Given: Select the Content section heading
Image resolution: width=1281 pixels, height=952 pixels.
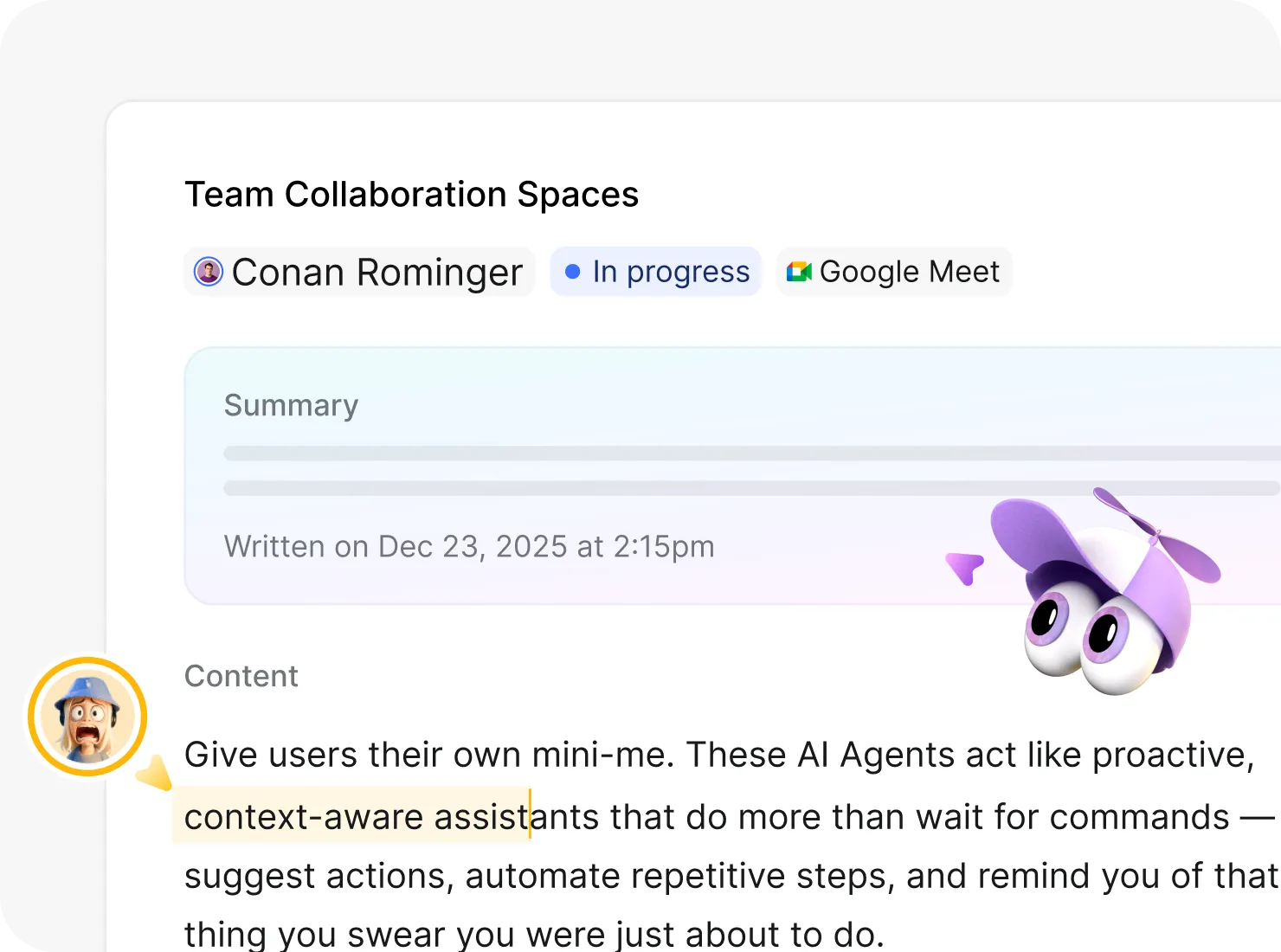Looking at the screenshot, I should click(x=241, y=676).
